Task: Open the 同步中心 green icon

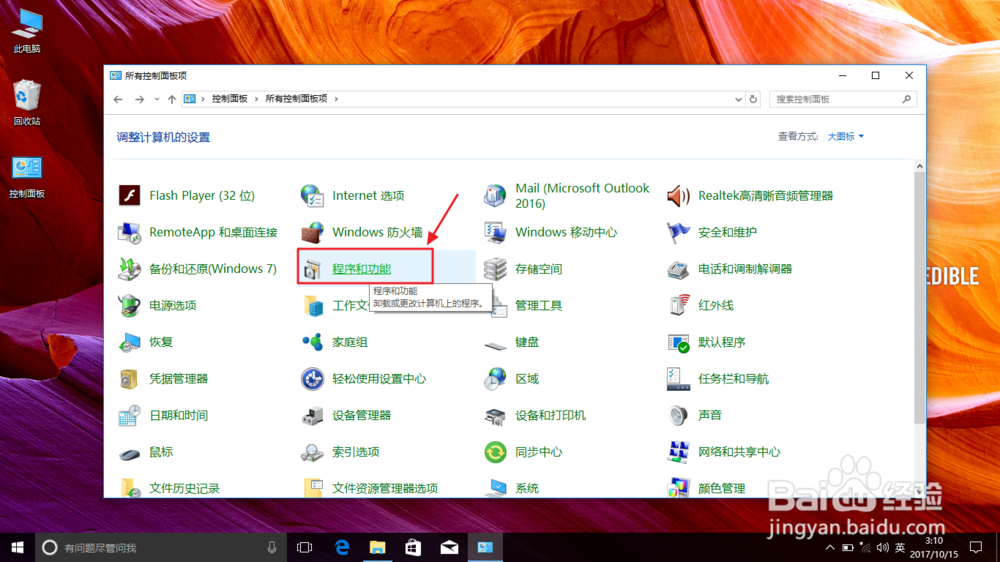Action: tap(496, 452)
